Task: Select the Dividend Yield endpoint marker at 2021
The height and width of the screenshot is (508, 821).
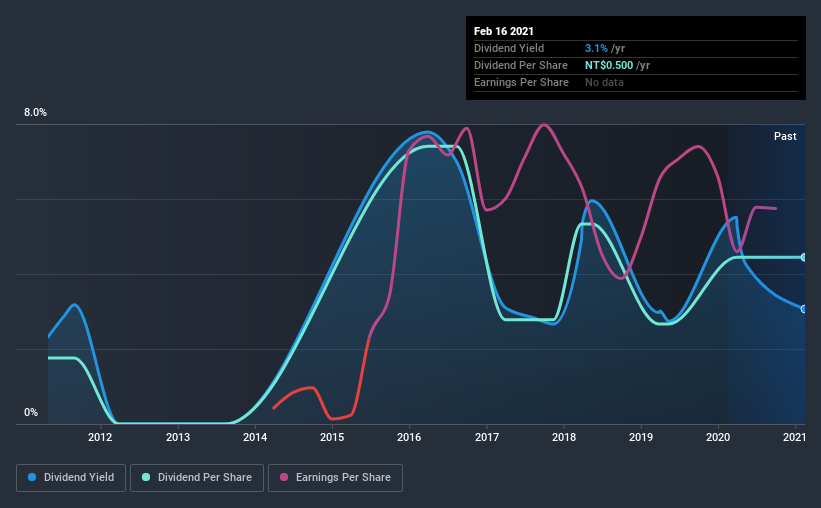Action: coord(804,309)
